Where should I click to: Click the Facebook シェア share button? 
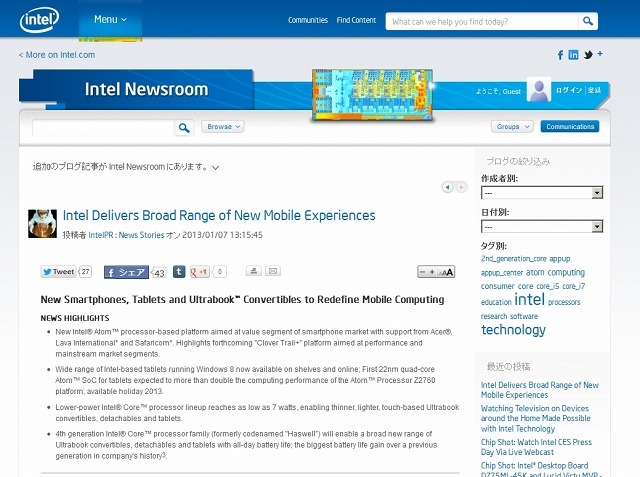click(126, 272)
